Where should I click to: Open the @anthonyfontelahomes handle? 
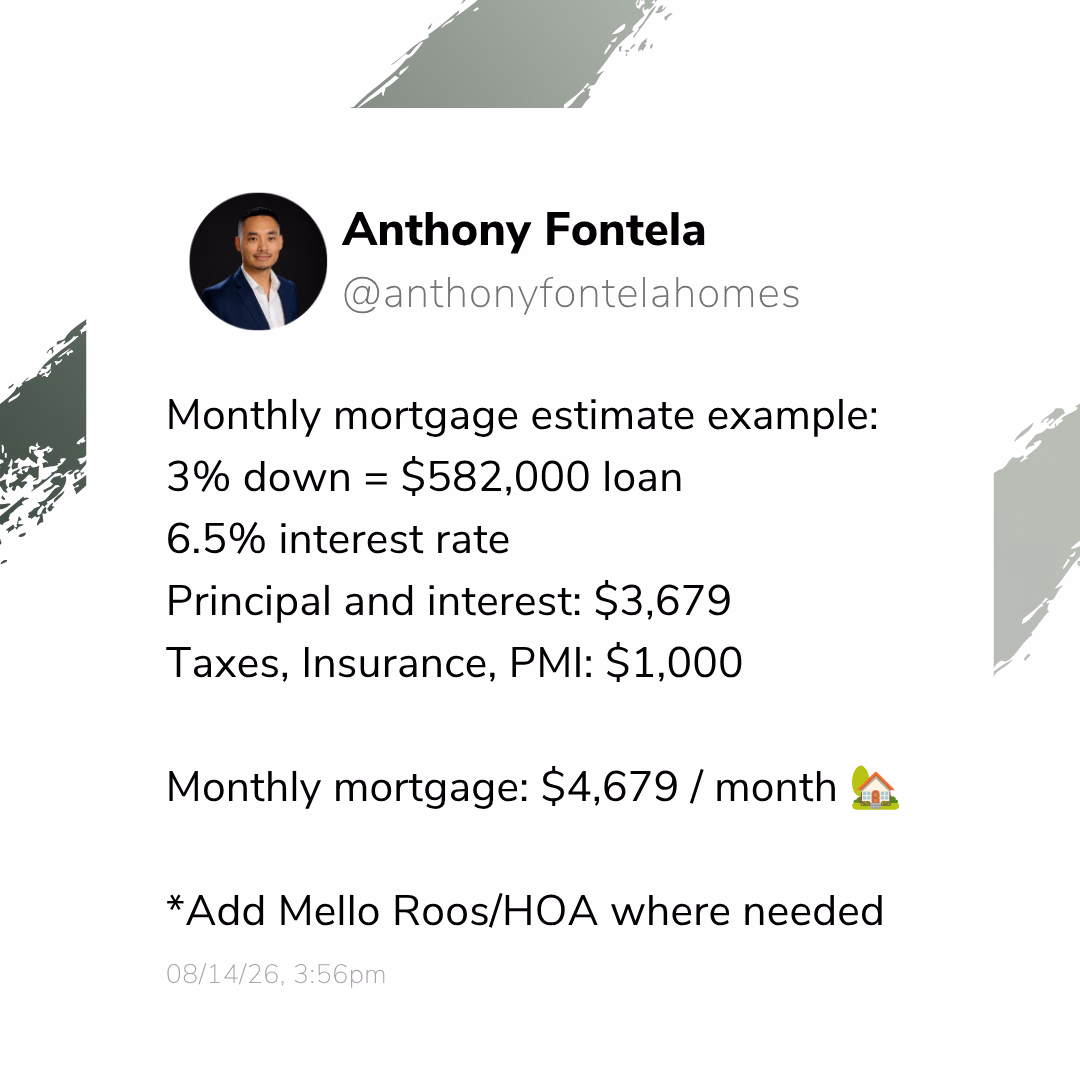tap(571, 294)
